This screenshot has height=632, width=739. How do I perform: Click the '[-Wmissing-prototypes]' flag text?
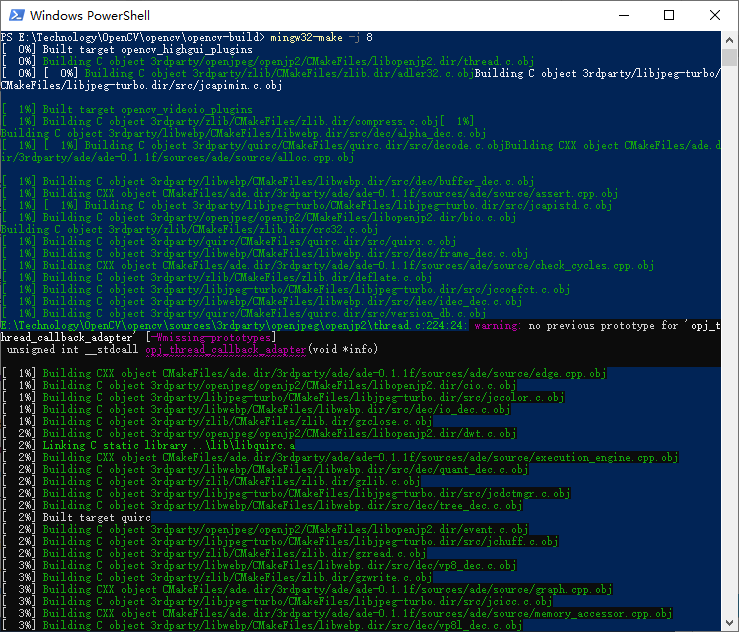tap(211, 337)
